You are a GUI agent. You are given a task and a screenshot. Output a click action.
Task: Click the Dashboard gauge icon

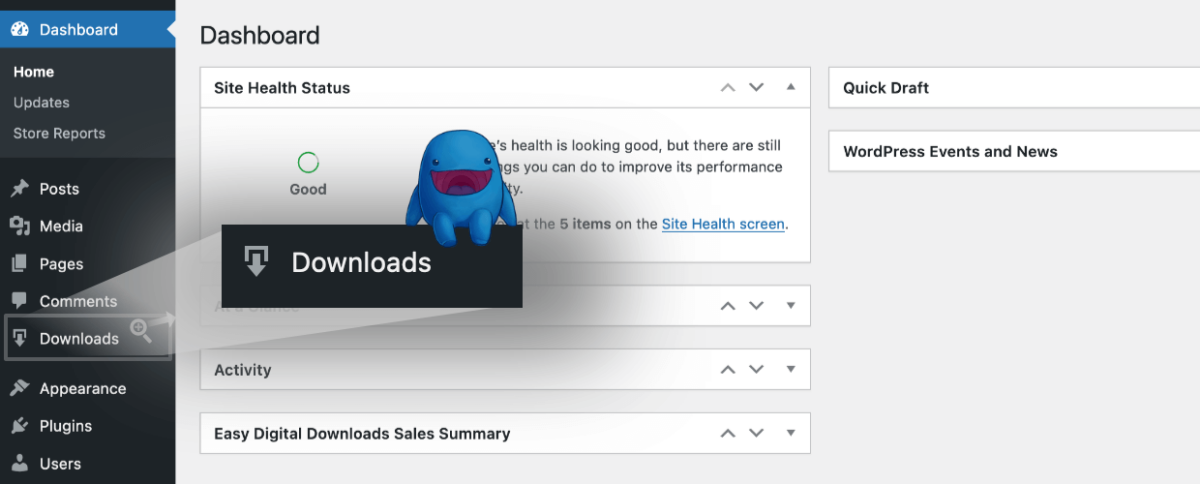tap(20, 30)
